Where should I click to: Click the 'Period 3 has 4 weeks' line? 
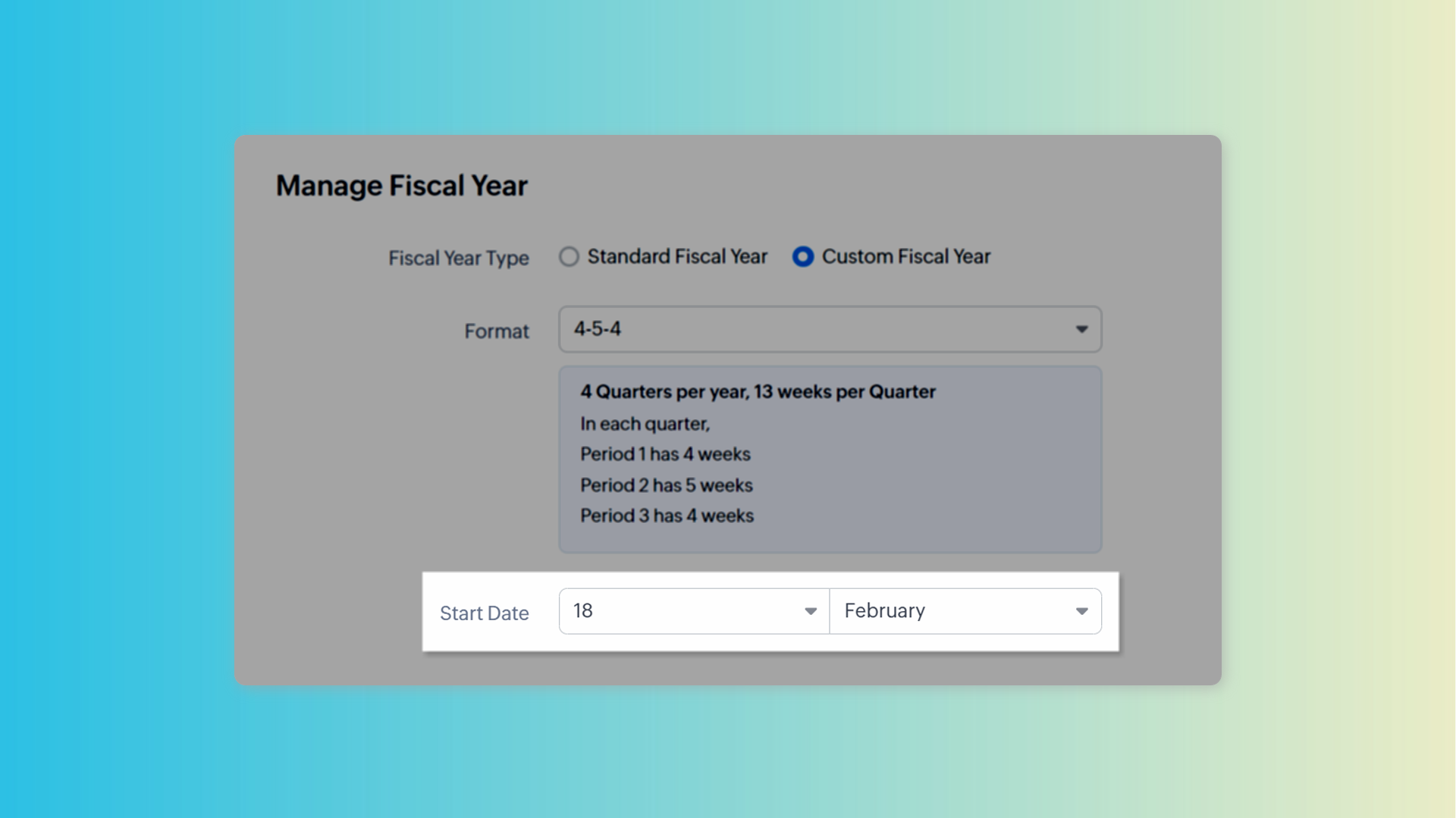point(667,516)
